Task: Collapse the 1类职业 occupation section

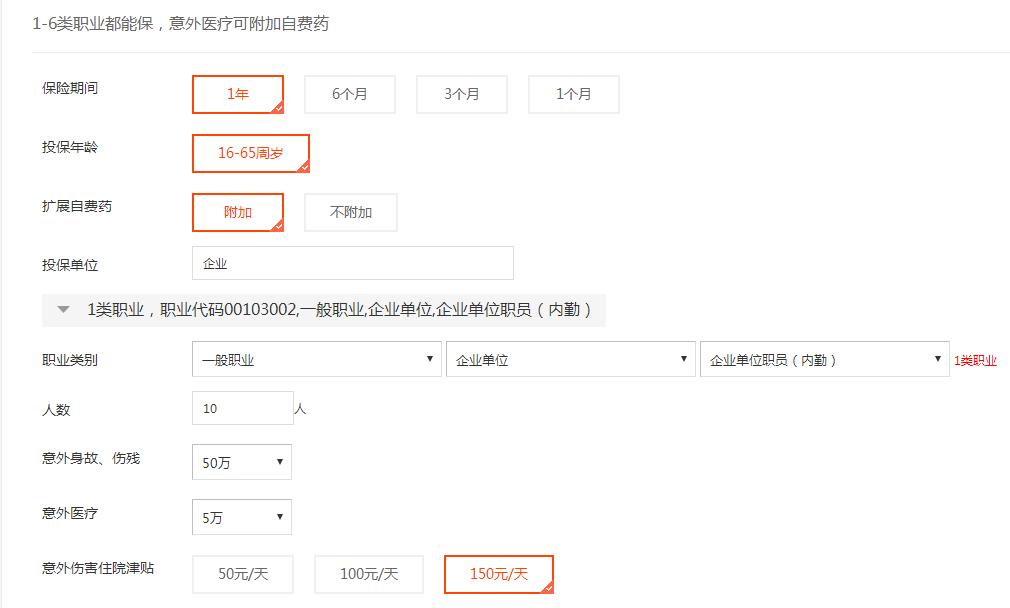Action: pyautogui.click(x=65, y=307)
